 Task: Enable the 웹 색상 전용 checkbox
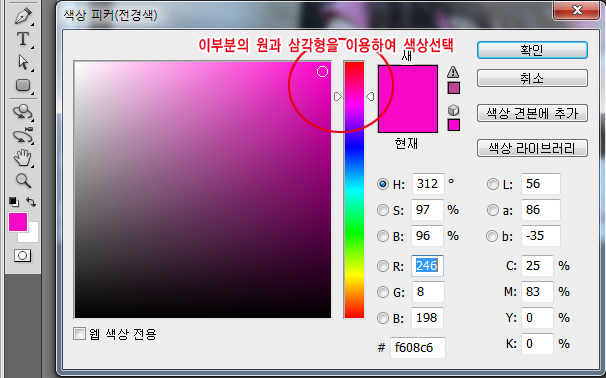(x=79, y=334)
